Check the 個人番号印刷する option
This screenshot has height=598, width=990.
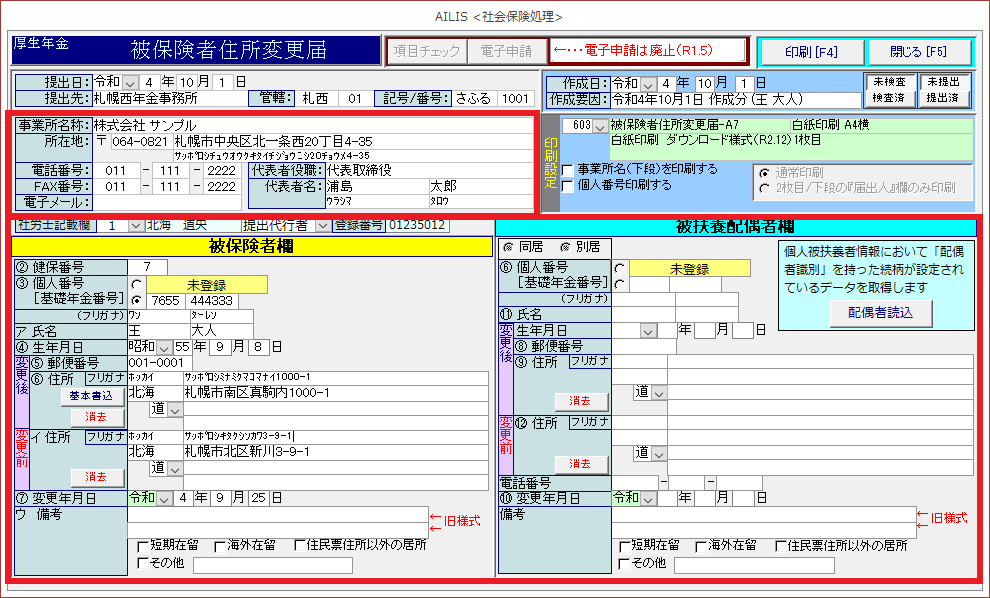coord(568,185)
